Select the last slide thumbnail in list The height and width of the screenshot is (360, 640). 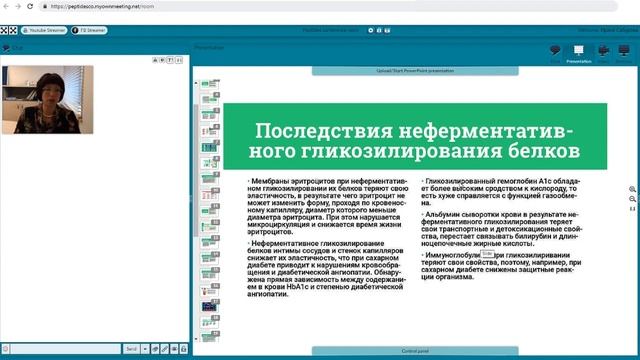210,337
